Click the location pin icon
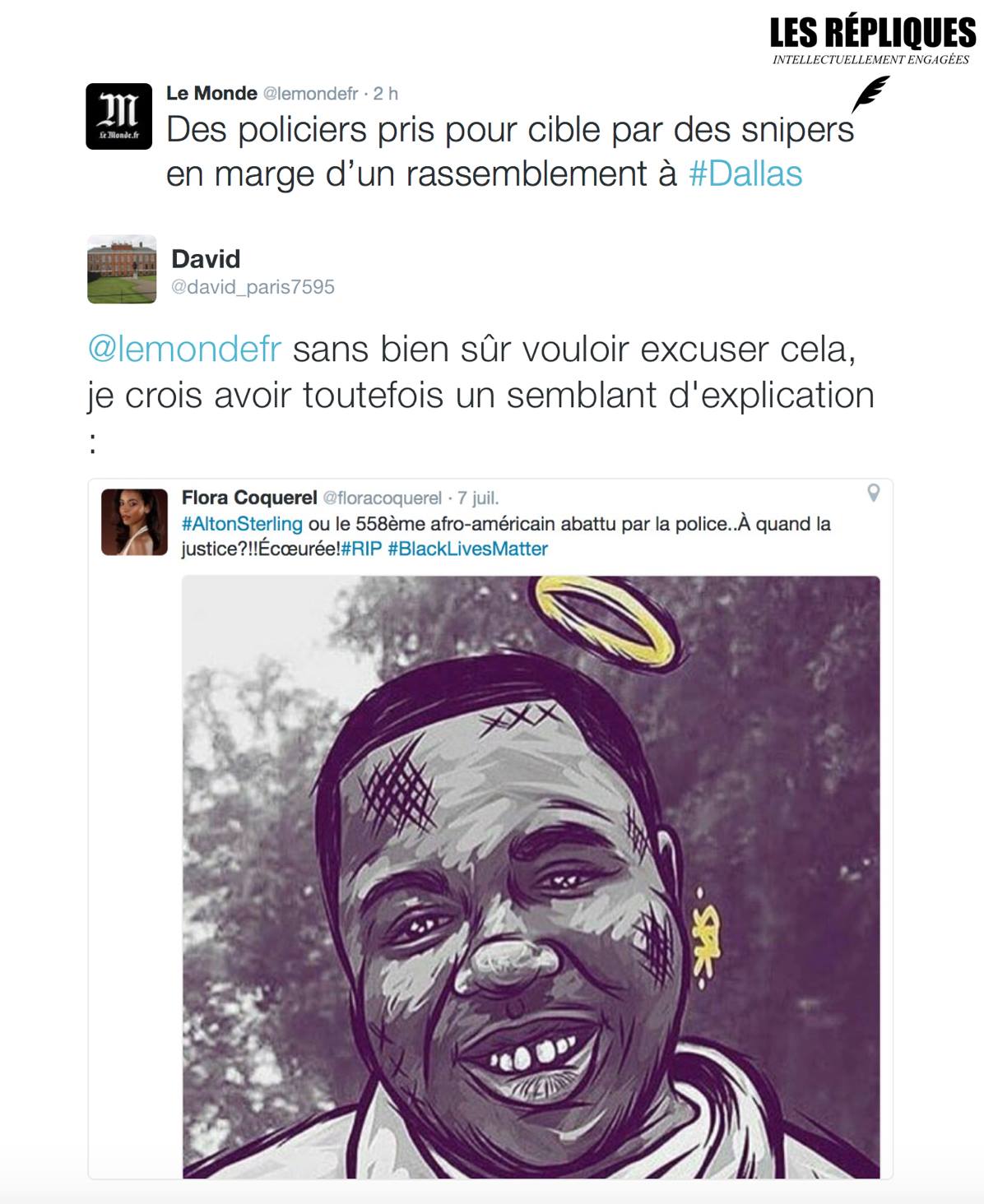 (x=874, y=493)
